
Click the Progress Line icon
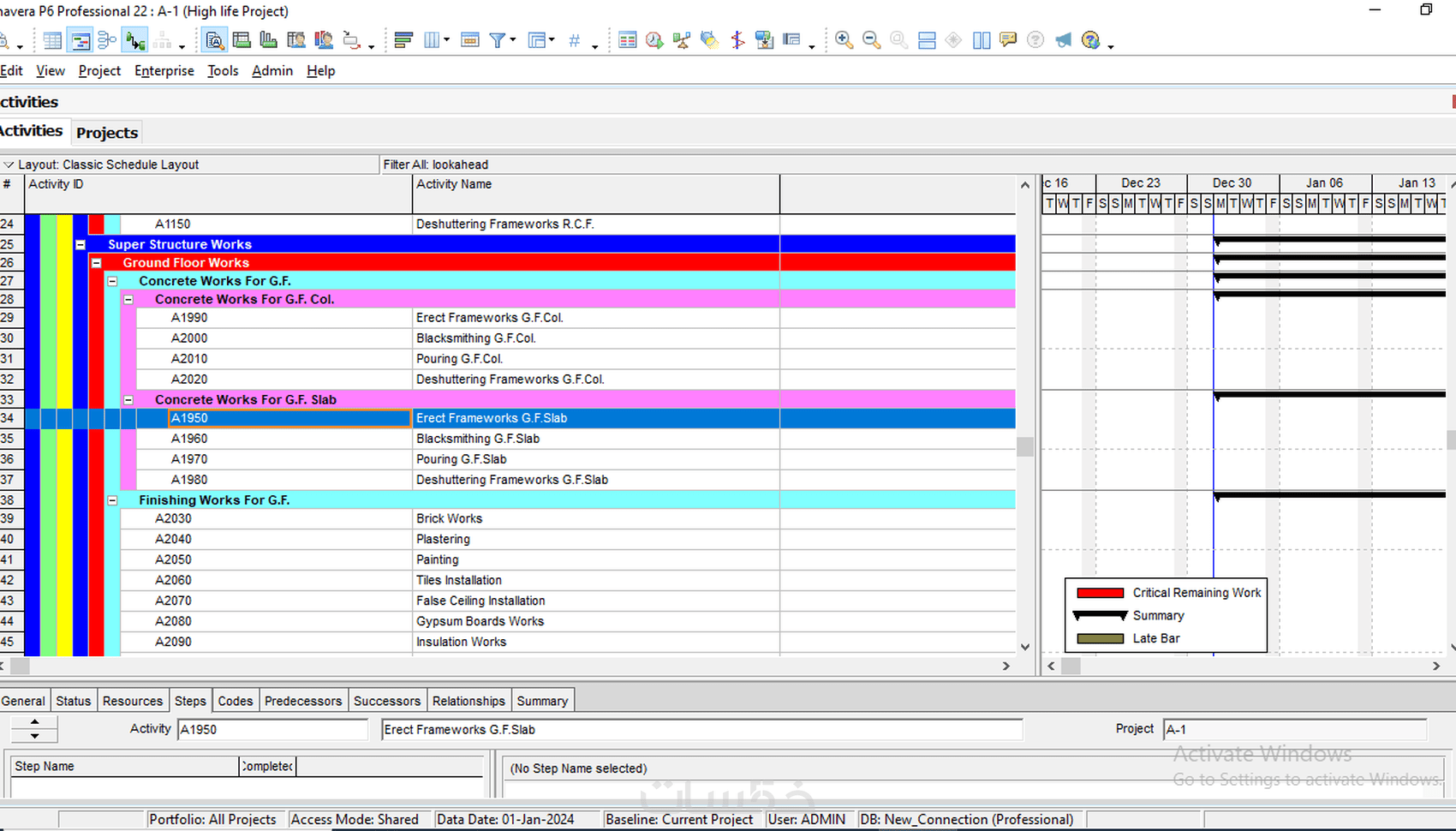737,40
